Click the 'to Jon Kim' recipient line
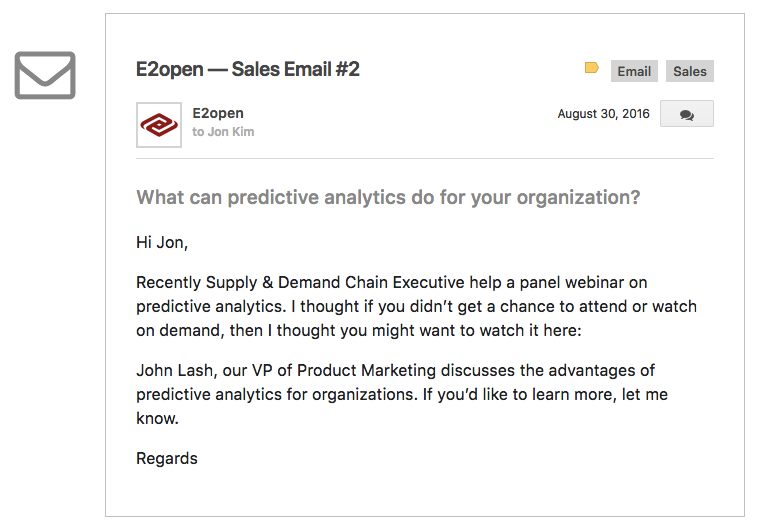This screenshot has width=759, height=532. click(x=223, y=132)
